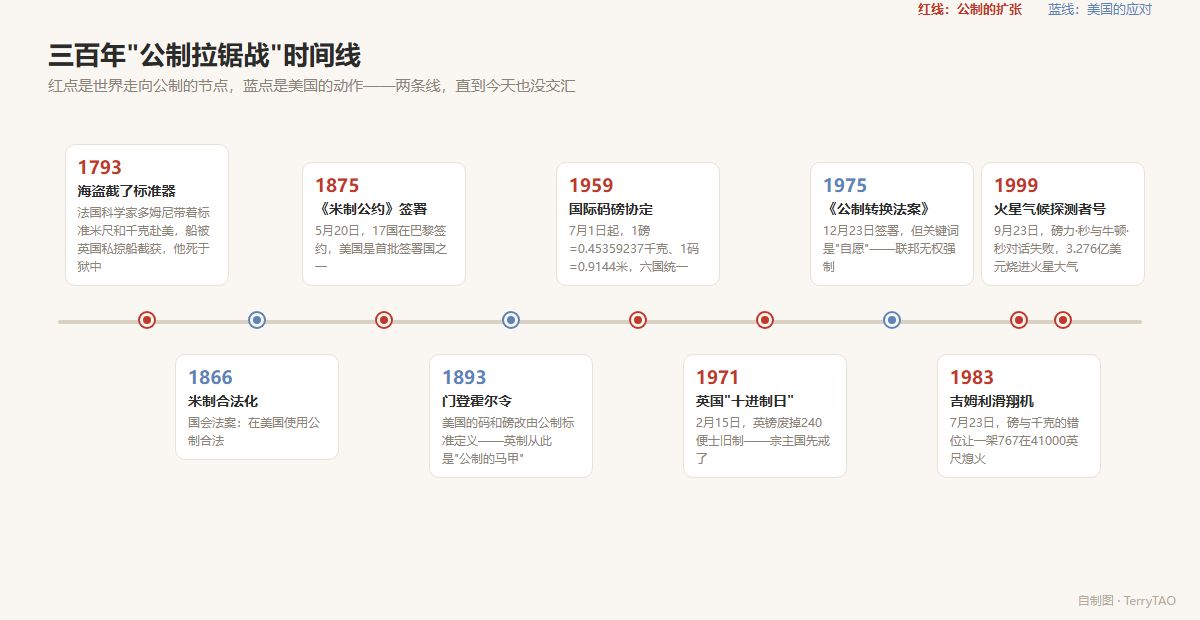The height and width of the screenshot is (620, 1200).
Task: Click the card heading 海盗截了标准器
Action: (x=126, y=191)
